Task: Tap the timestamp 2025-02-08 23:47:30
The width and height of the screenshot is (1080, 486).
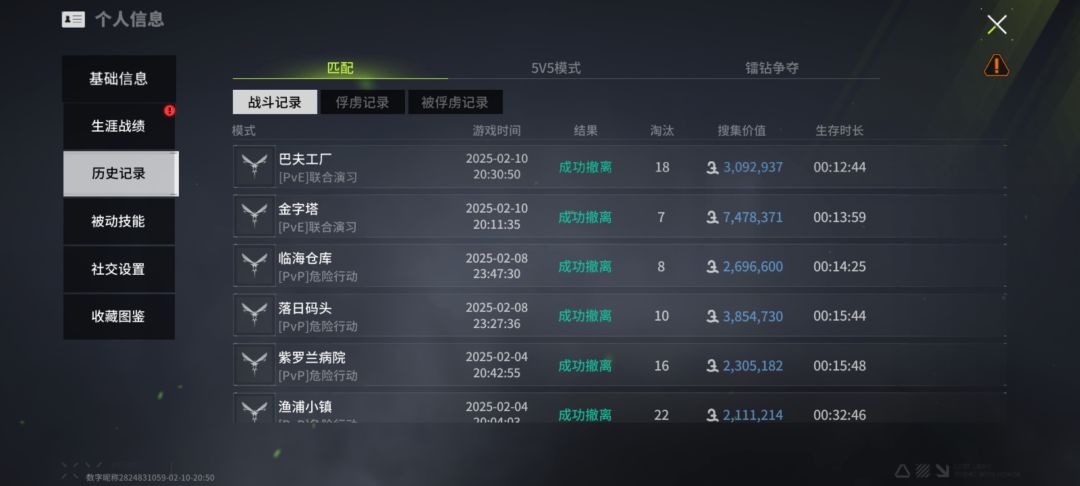Action: (497, 266)
